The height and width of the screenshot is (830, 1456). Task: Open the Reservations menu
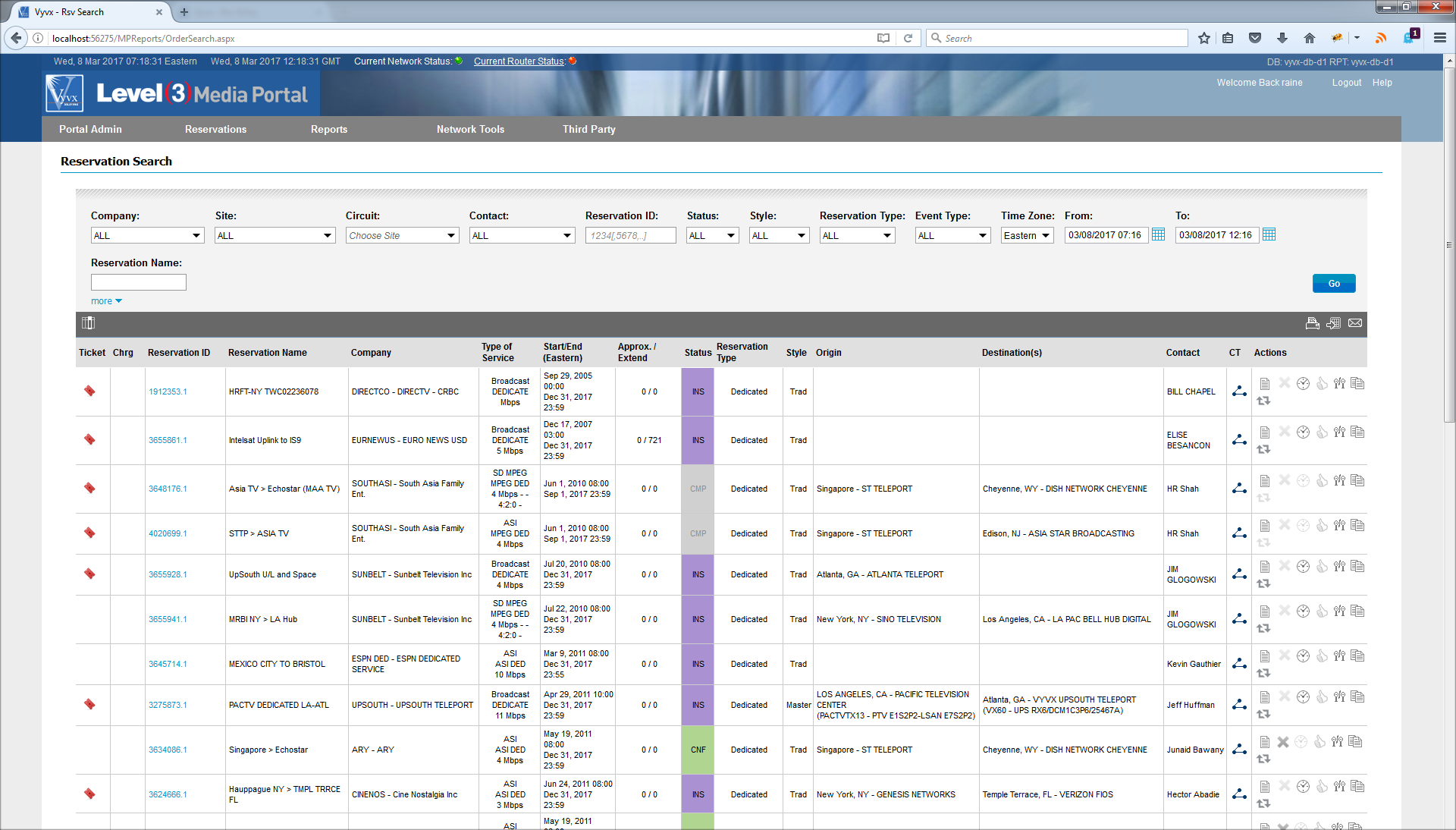[x=215, y=129]
